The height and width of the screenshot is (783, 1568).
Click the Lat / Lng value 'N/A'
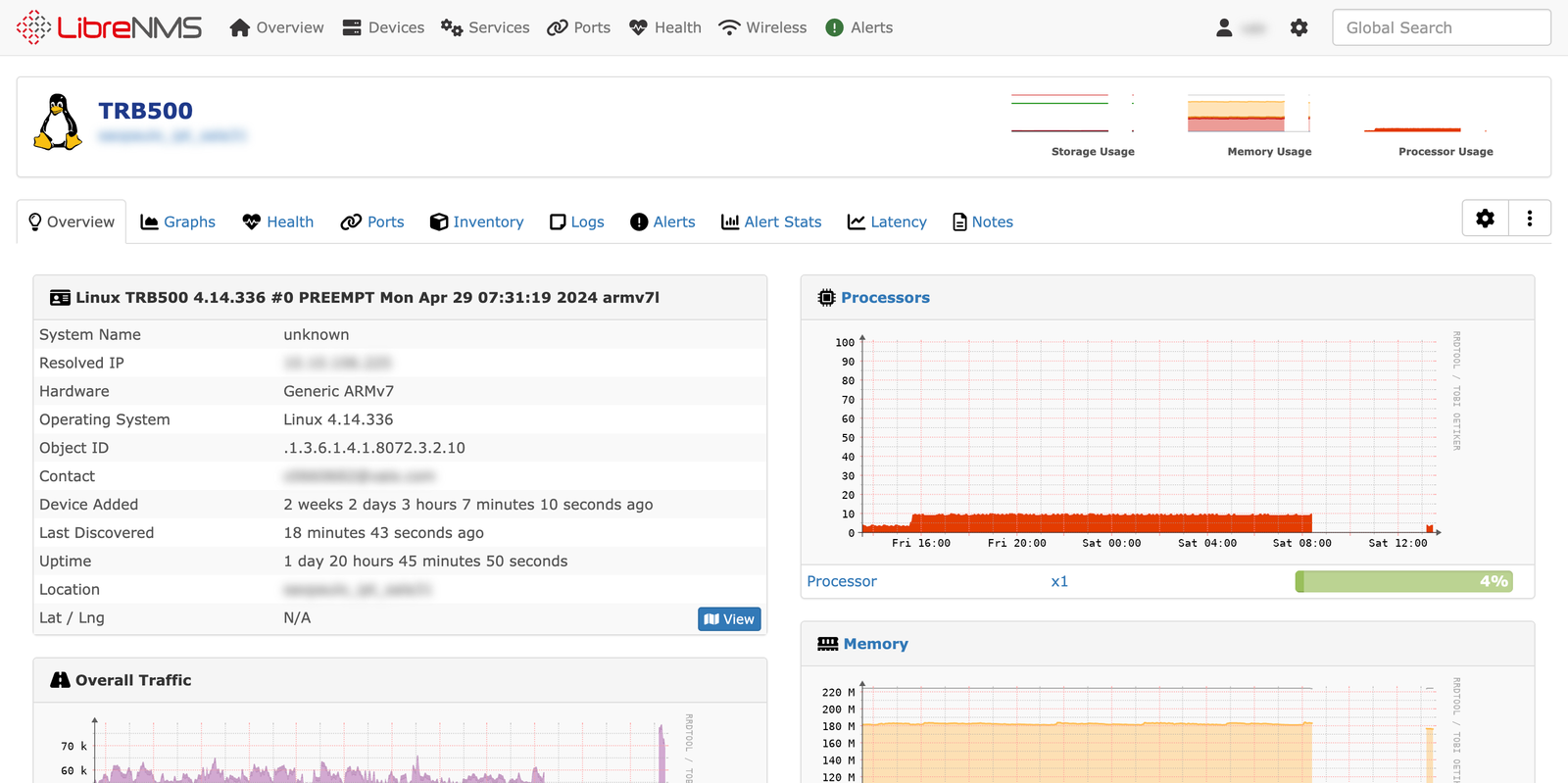(297, 618)
